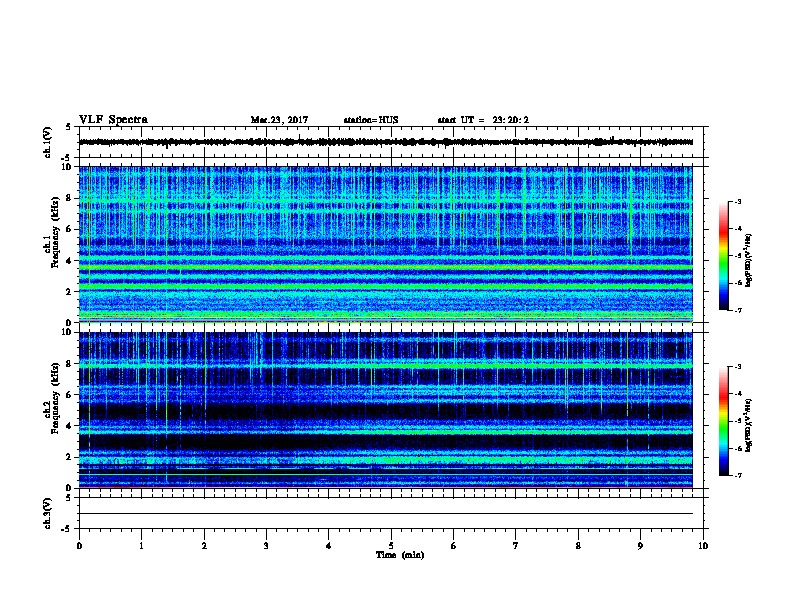The width and height of the screenshot is (792, 612).
Task: Click the ch.1(V) waveform axis label
Action: click(48, 142)
